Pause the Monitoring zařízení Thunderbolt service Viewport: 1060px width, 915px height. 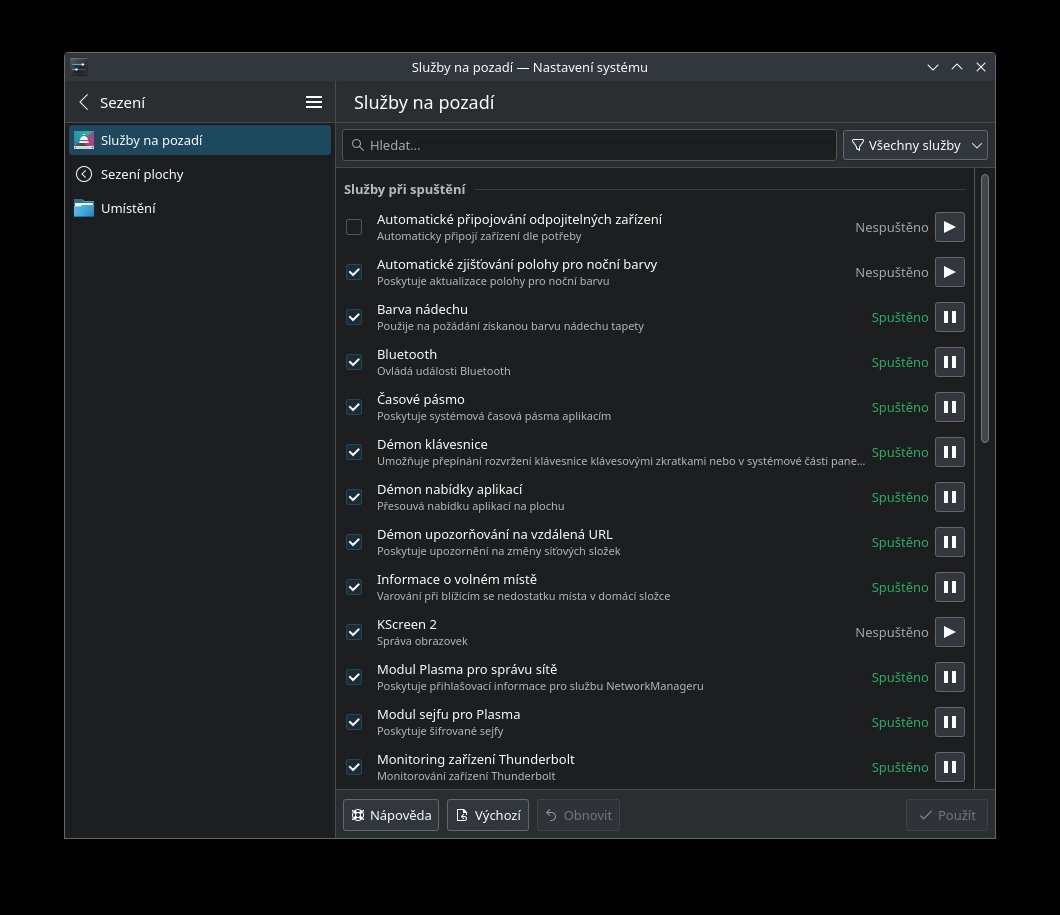tap(949, 767)
